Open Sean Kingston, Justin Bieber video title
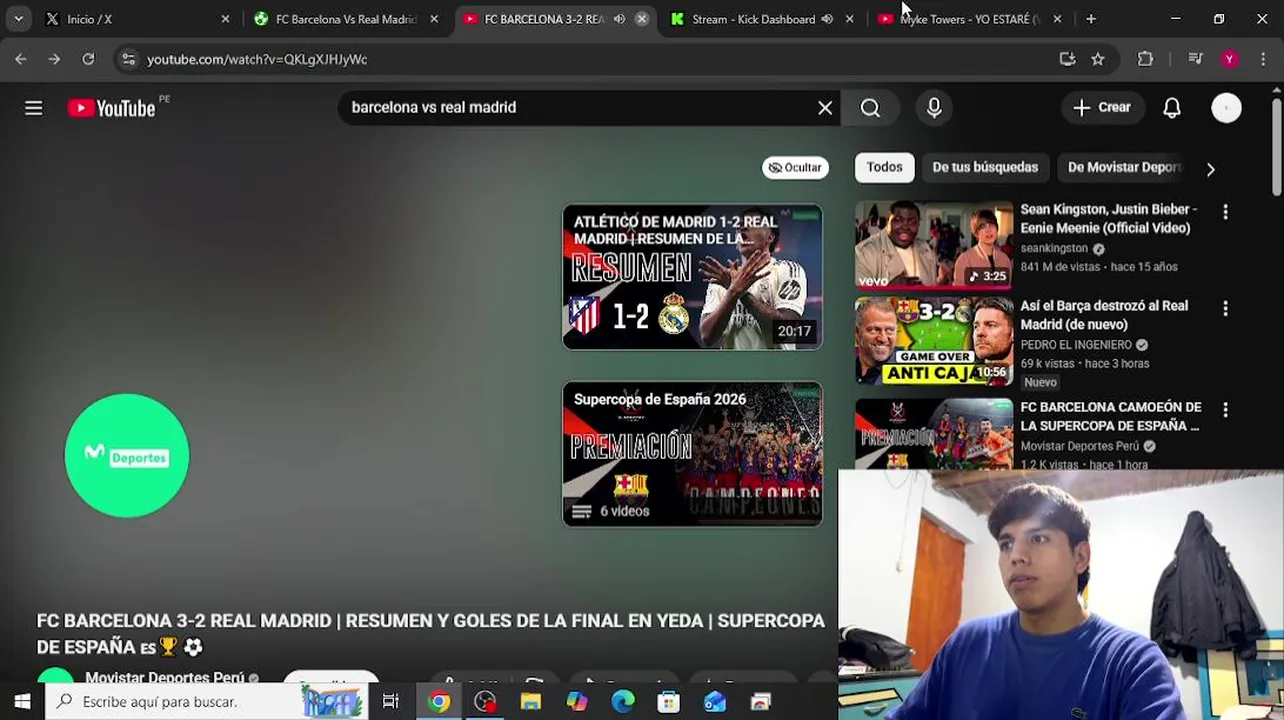1284x720 pixels. coord(1109,218)
